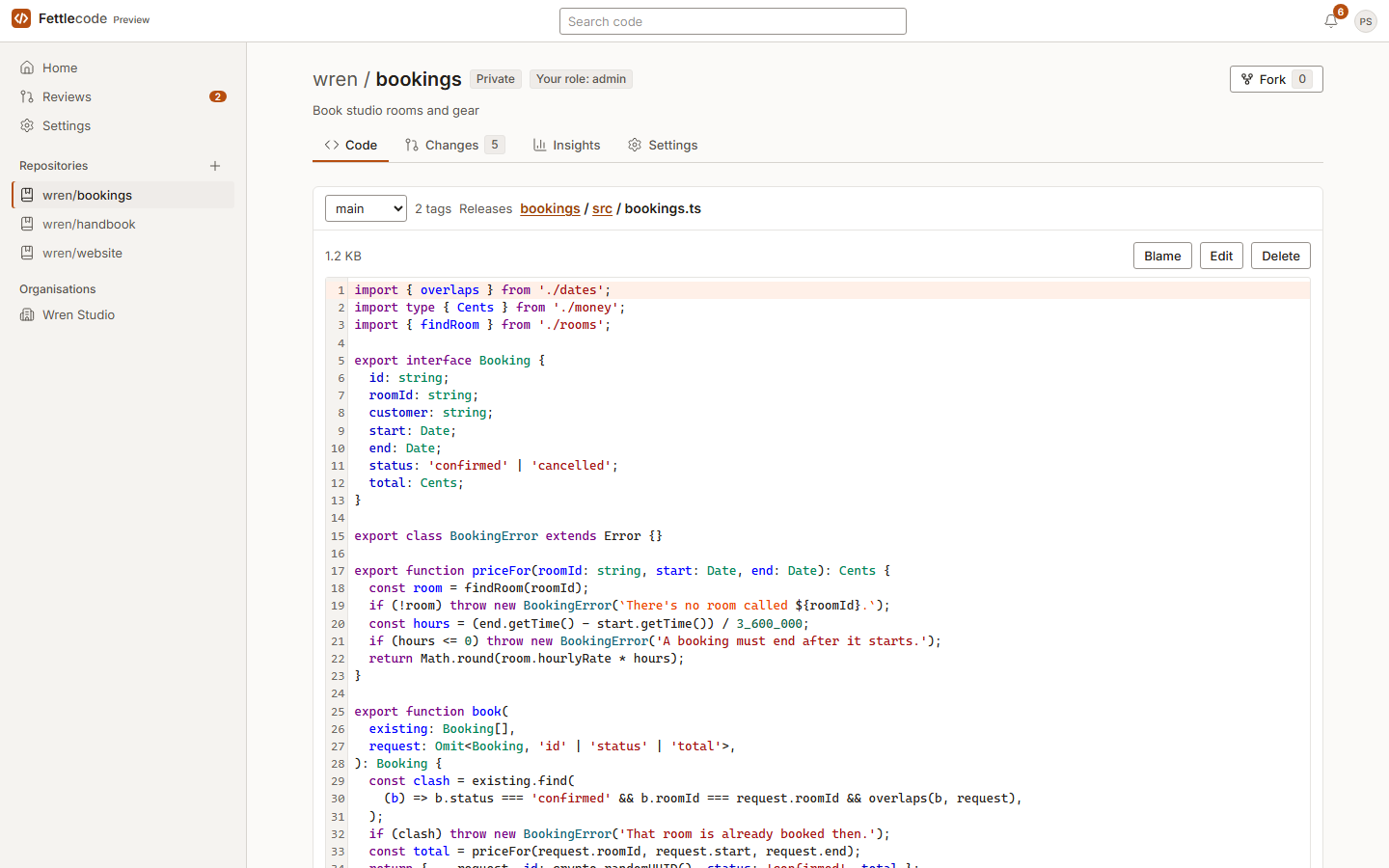Click the Edit file button
1389x868 pixels.
(x=1221, y=256)
